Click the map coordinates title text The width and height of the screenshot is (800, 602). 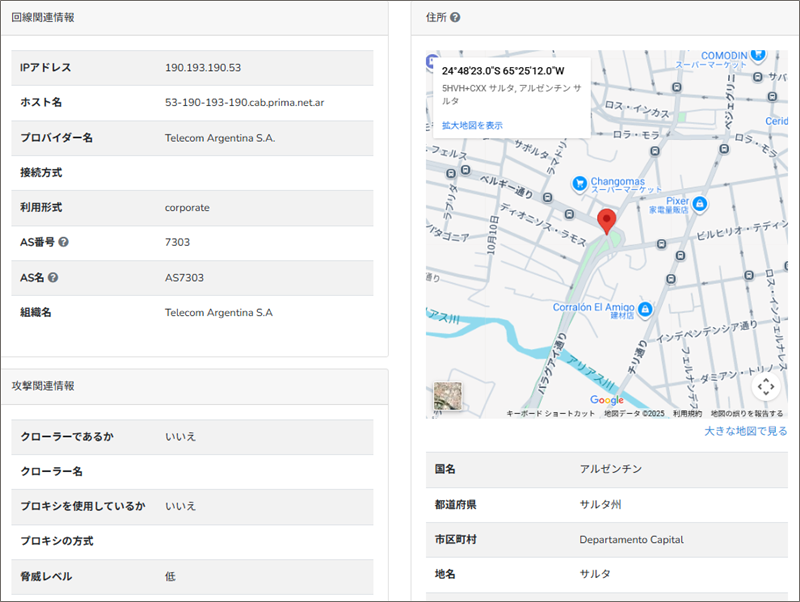[x=503, y=71]
